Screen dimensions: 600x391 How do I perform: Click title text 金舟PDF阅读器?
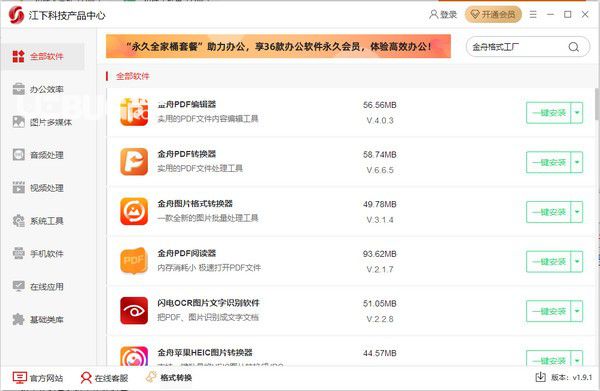tap(187, 253)
